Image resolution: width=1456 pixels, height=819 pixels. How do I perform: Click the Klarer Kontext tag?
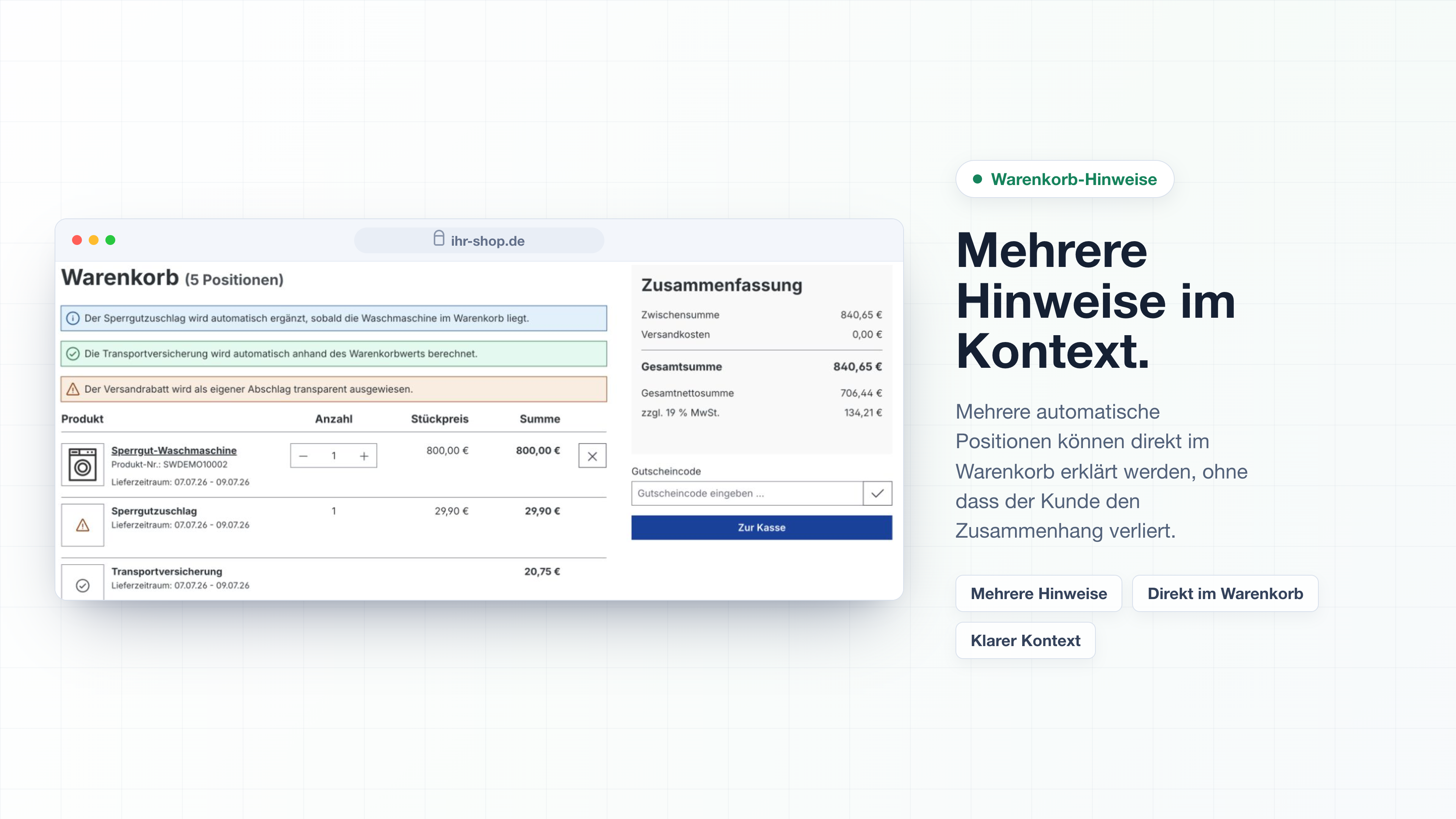(x=1025, y=640)
